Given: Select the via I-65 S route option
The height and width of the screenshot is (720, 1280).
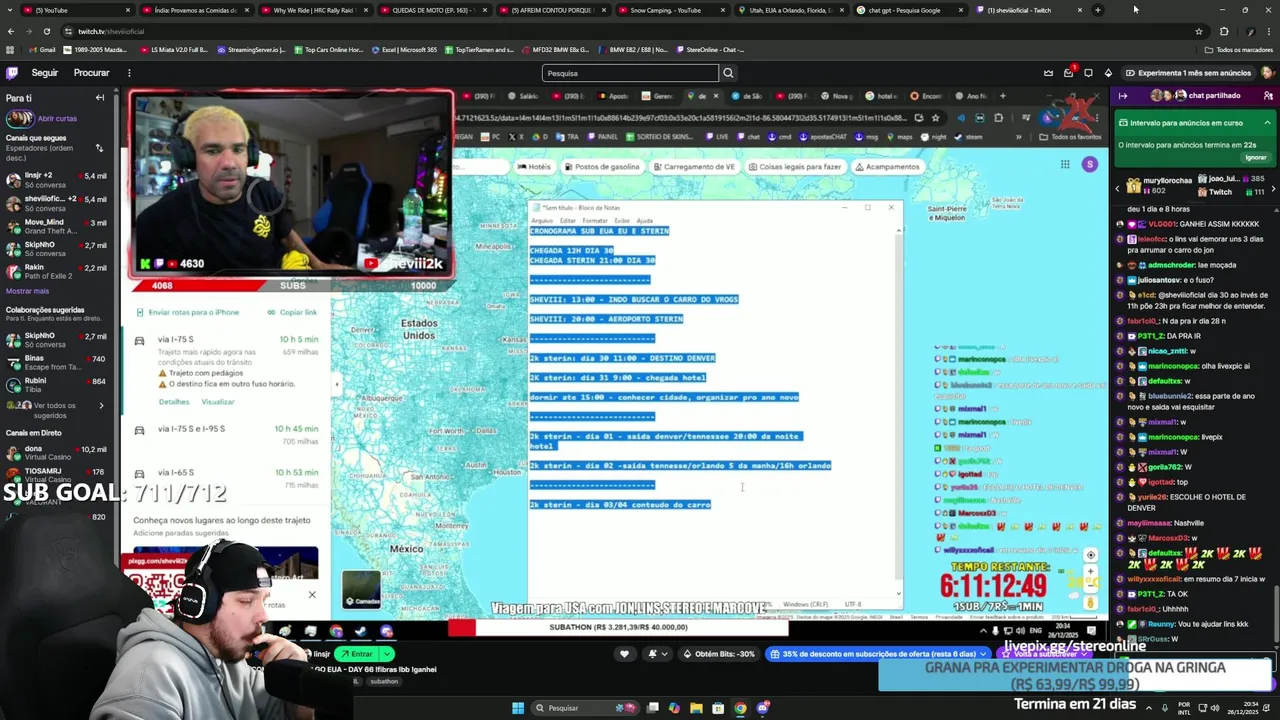Looking at the screenshot, I should click(228, 477).
